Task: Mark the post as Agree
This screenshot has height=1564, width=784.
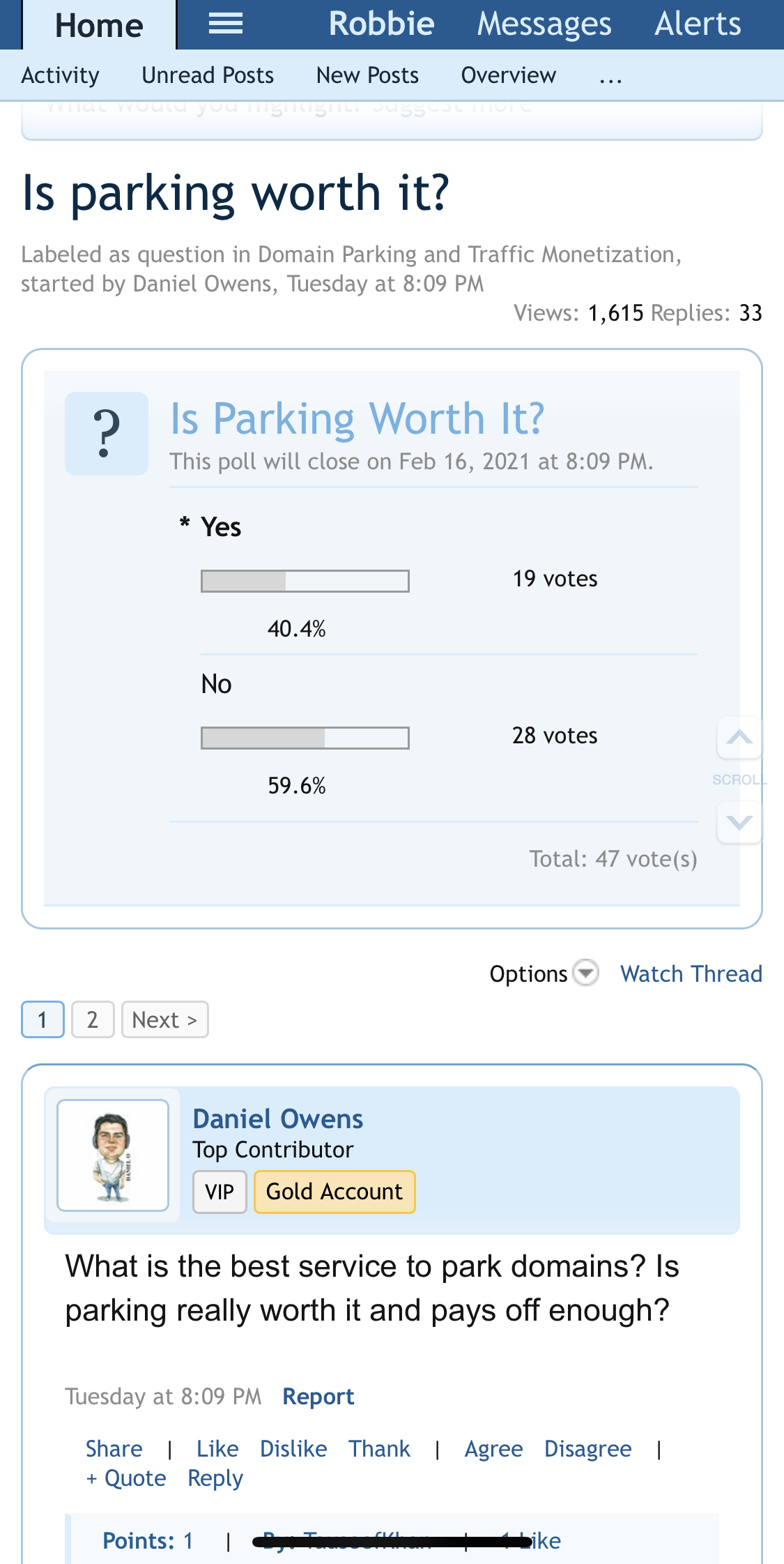Action: [493, 1449]
